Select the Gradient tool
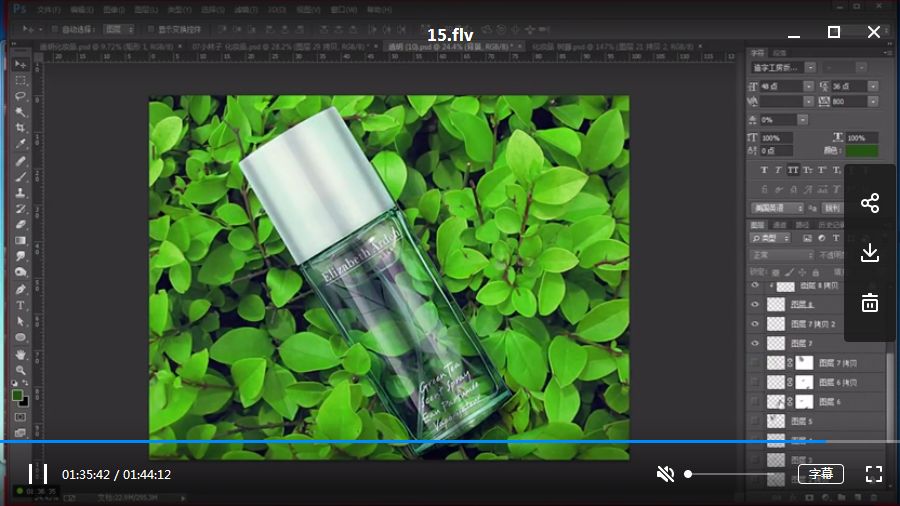Viewport: 900px width, 506px height. click(x=20, y=240)
